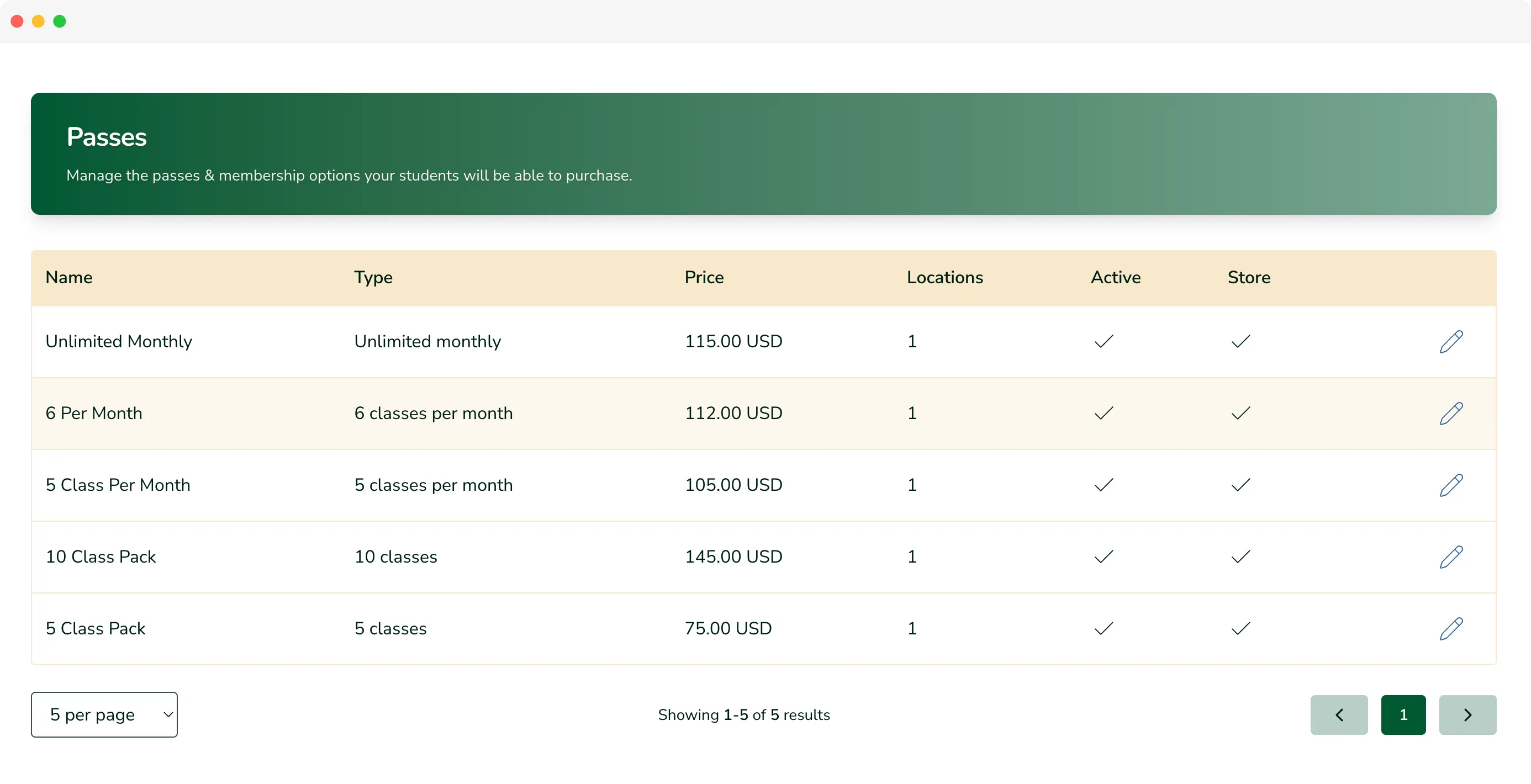Sort by the Name column header
The height and width of the screenshot is (784, 1531).
(x=69, y=277)
